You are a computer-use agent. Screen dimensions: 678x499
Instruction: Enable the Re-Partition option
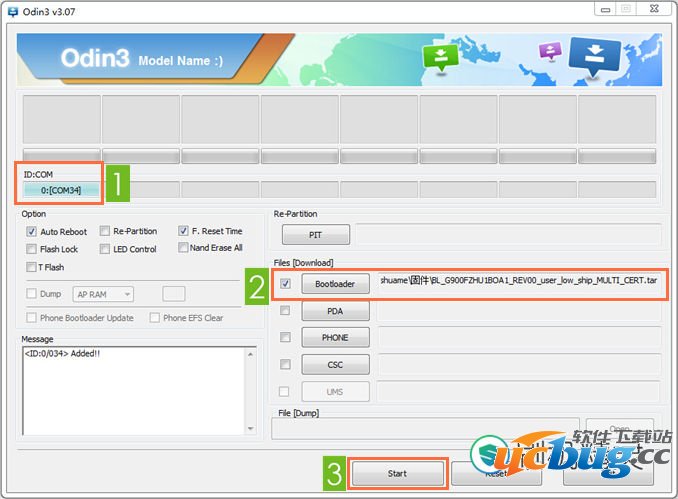(105, 231)
